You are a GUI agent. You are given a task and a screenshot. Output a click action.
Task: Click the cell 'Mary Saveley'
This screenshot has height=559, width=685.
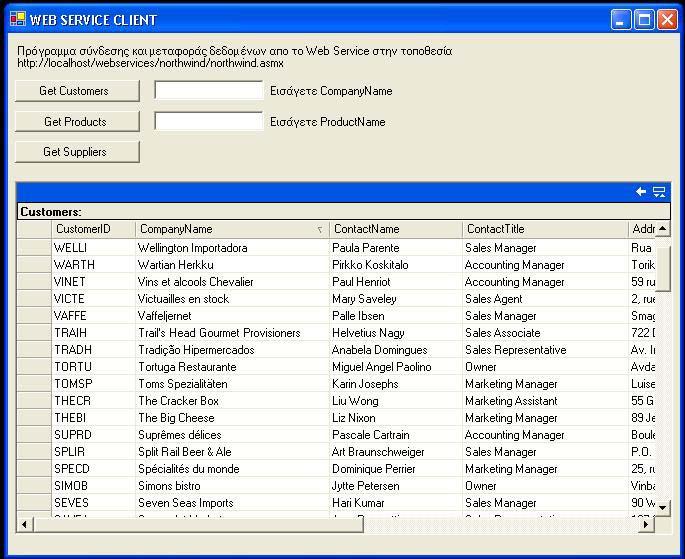coord(396,299)
